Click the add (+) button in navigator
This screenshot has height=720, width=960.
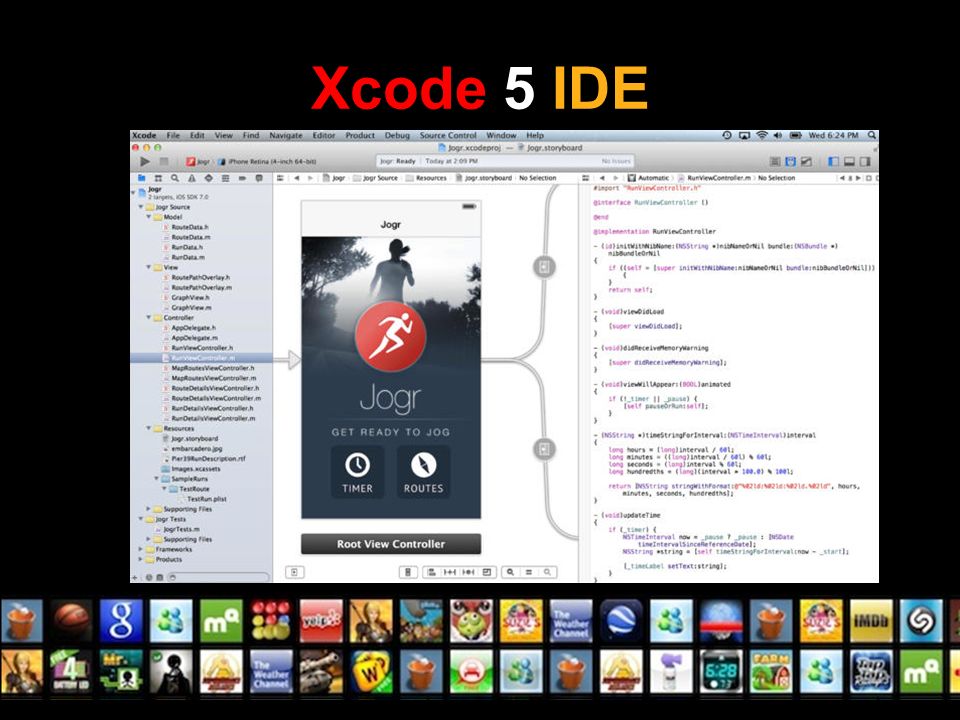(x=135, y=577)
